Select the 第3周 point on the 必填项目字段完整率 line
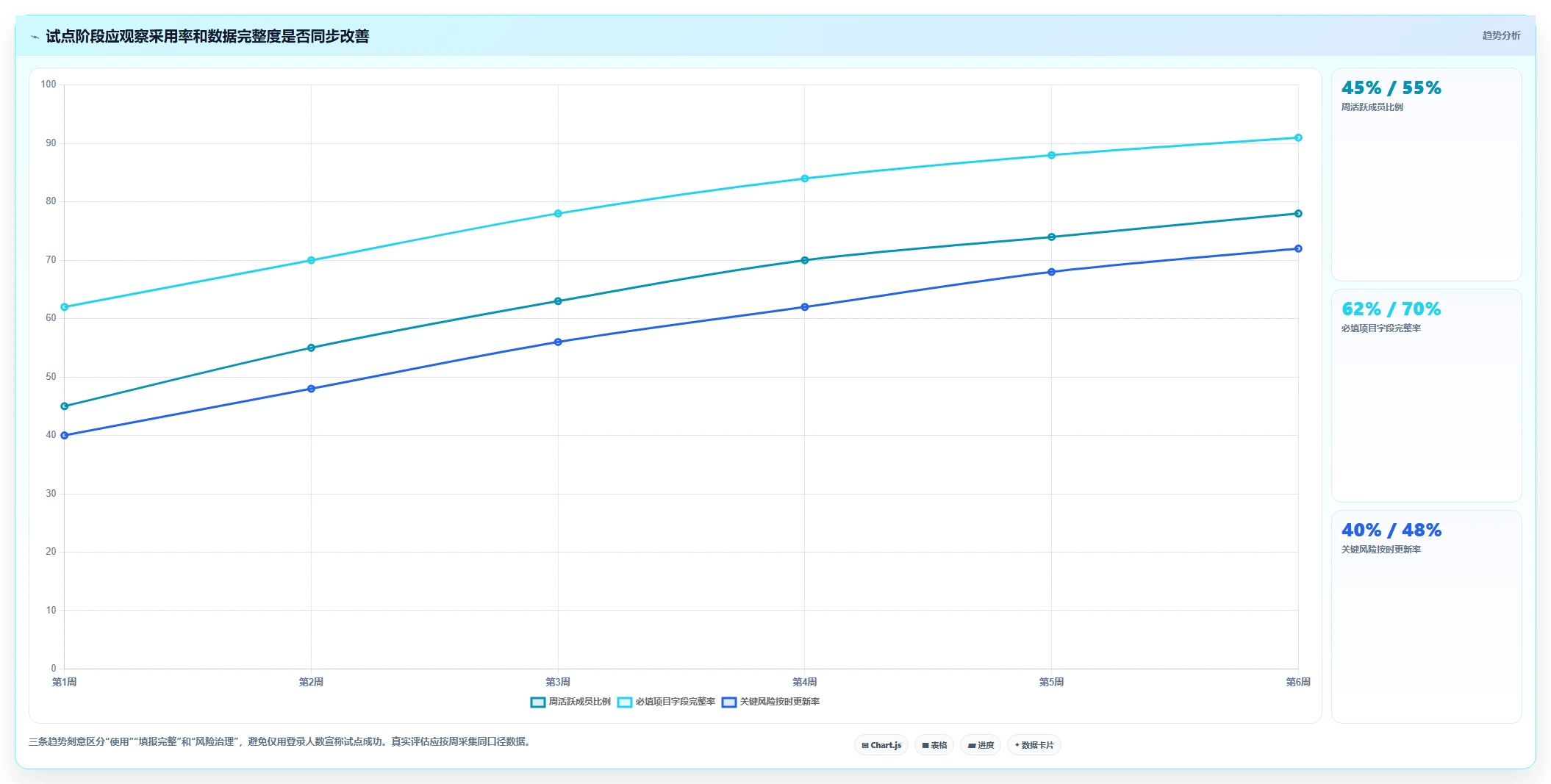 click(x=558, y=214)
